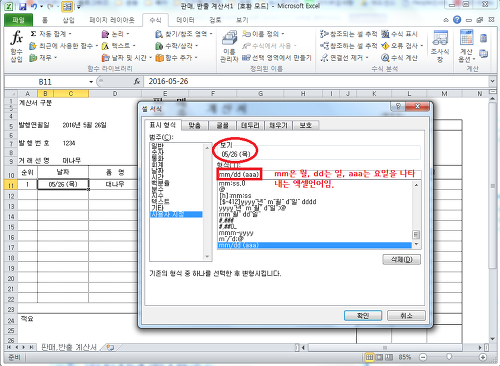Switch to Normal view in the status bar
The width and height of the screenshot is (500, 366).
pyautogui.click(x=369, y=357)
